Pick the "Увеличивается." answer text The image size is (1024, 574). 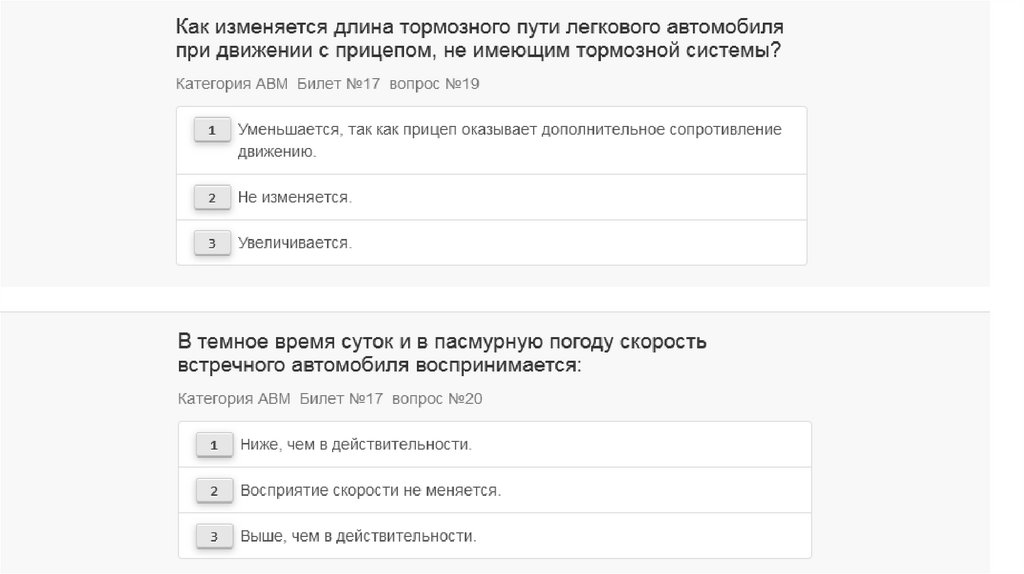[x=295, y=243]
